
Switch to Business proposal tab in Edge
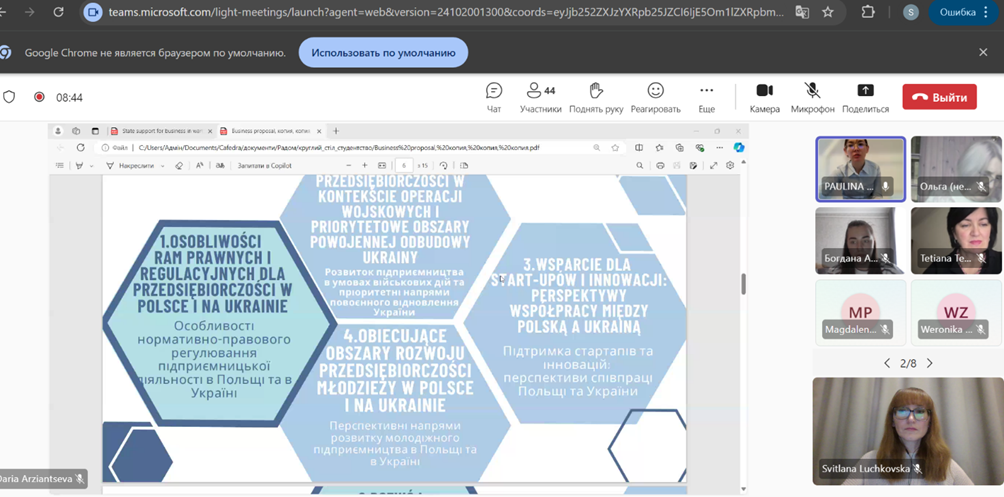[x=271, y=131]
